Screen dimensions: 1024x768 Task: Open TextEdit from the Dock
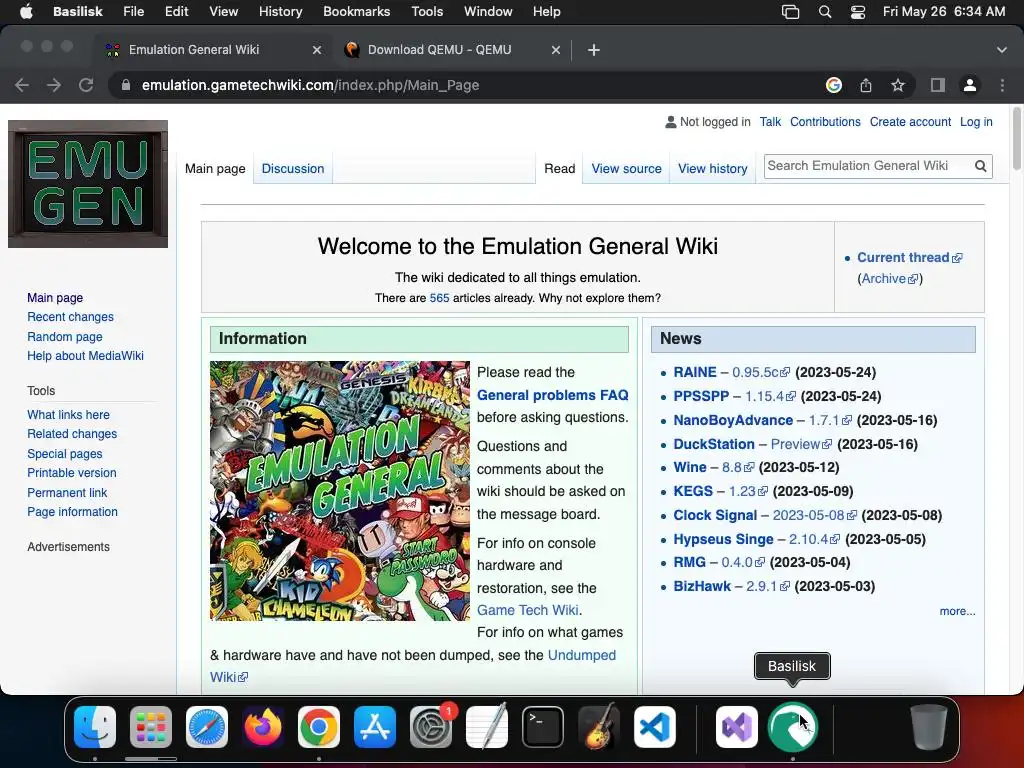[x=487, y=727]
